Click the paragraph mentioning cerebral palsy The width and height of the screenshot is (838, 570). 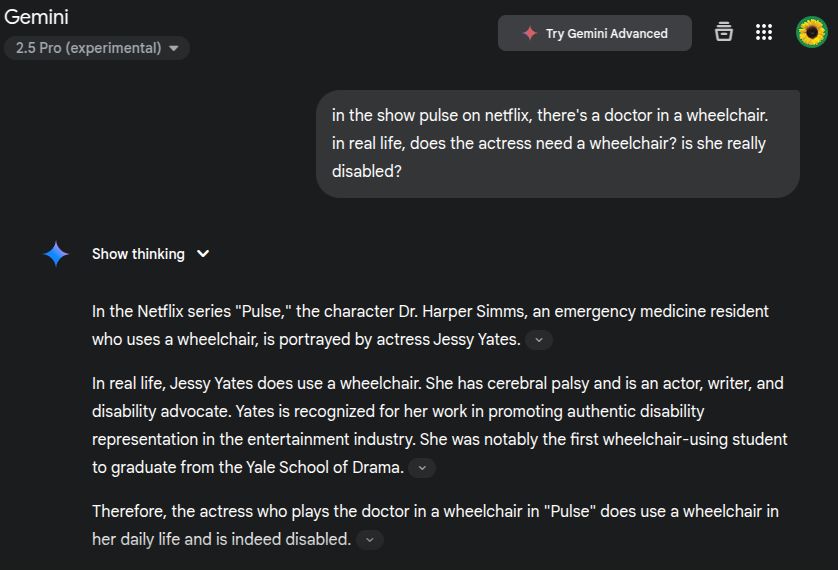(x=438, y=425)
